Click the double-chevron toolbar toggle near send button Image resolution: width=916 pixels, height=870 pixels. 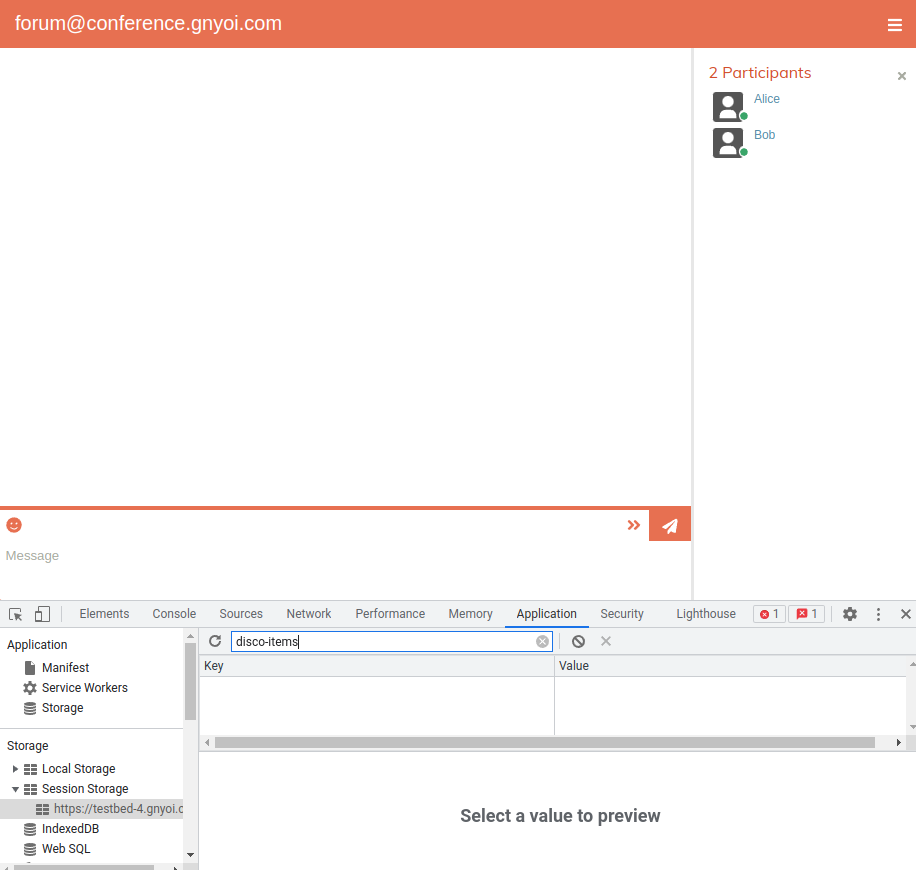pyautogui.click(x=633, y=524)
